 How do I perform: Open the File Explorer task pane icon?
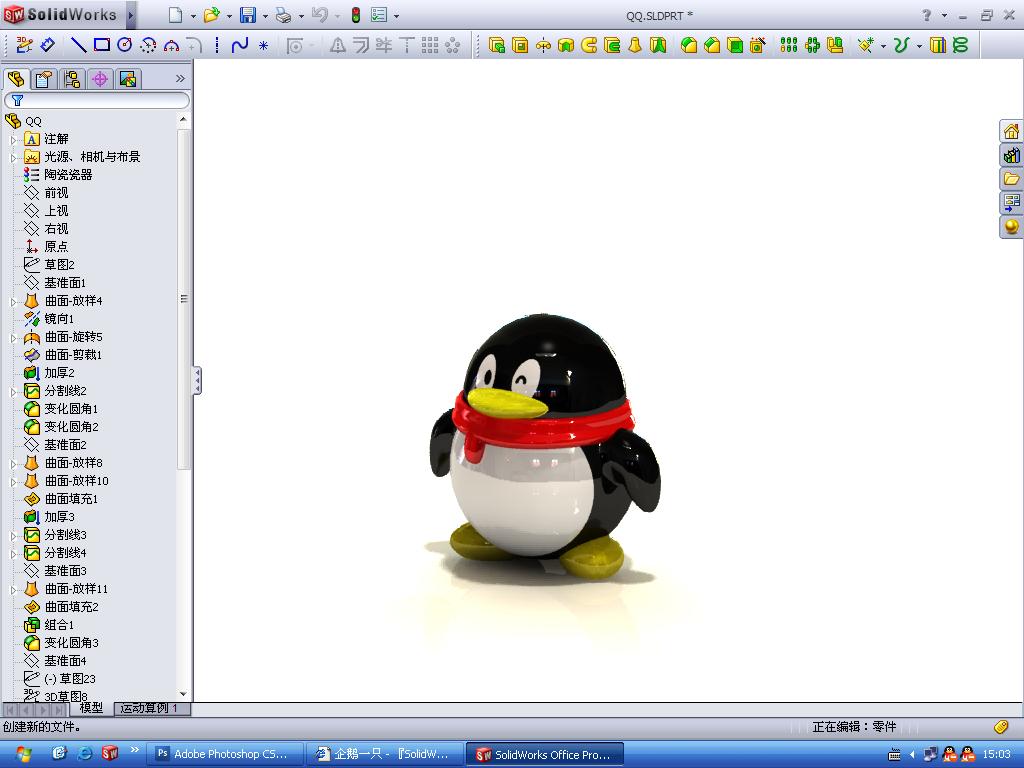(x=1011, y=179)
